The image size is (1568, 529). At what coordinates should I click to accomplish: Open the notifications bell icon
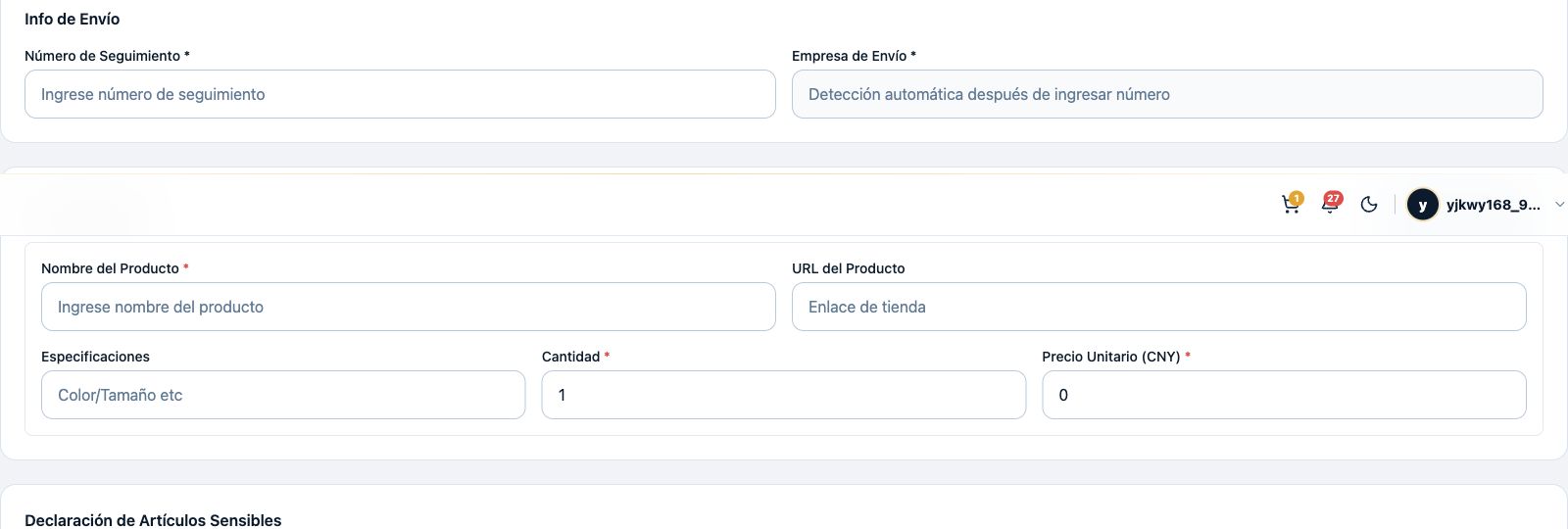pos(1330,205)
